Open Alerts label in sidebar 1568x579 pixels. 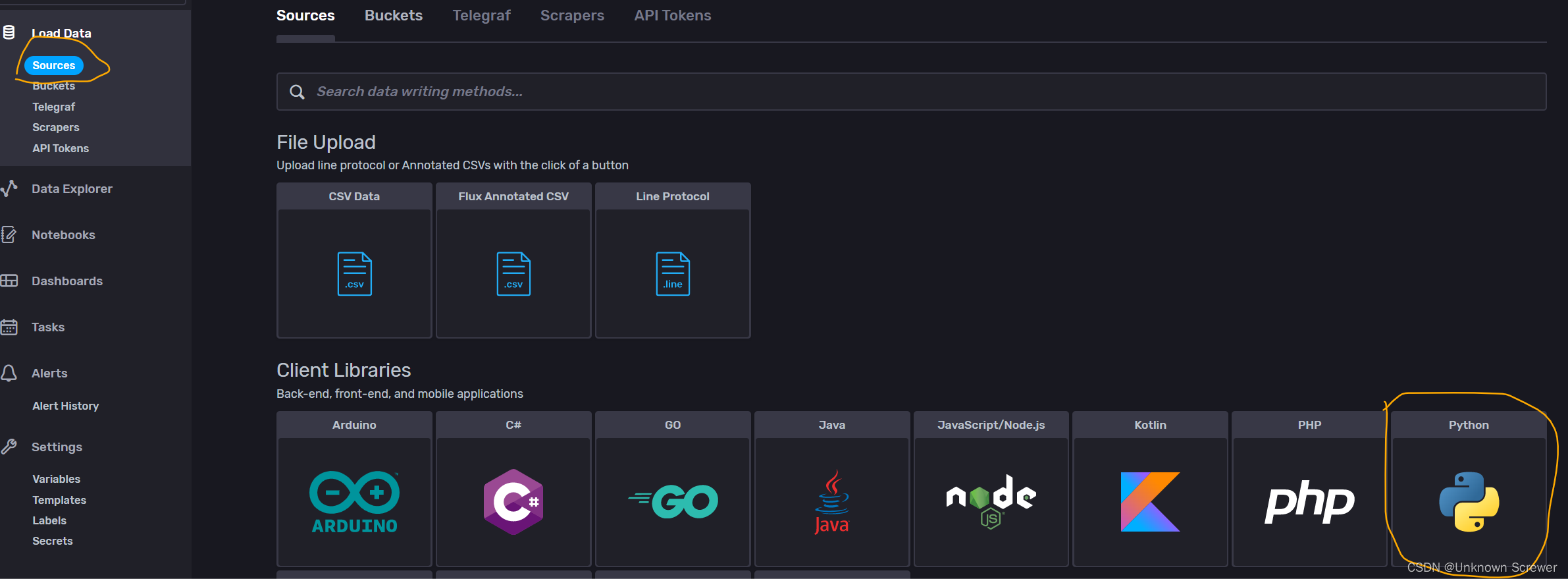pos(49,373)
